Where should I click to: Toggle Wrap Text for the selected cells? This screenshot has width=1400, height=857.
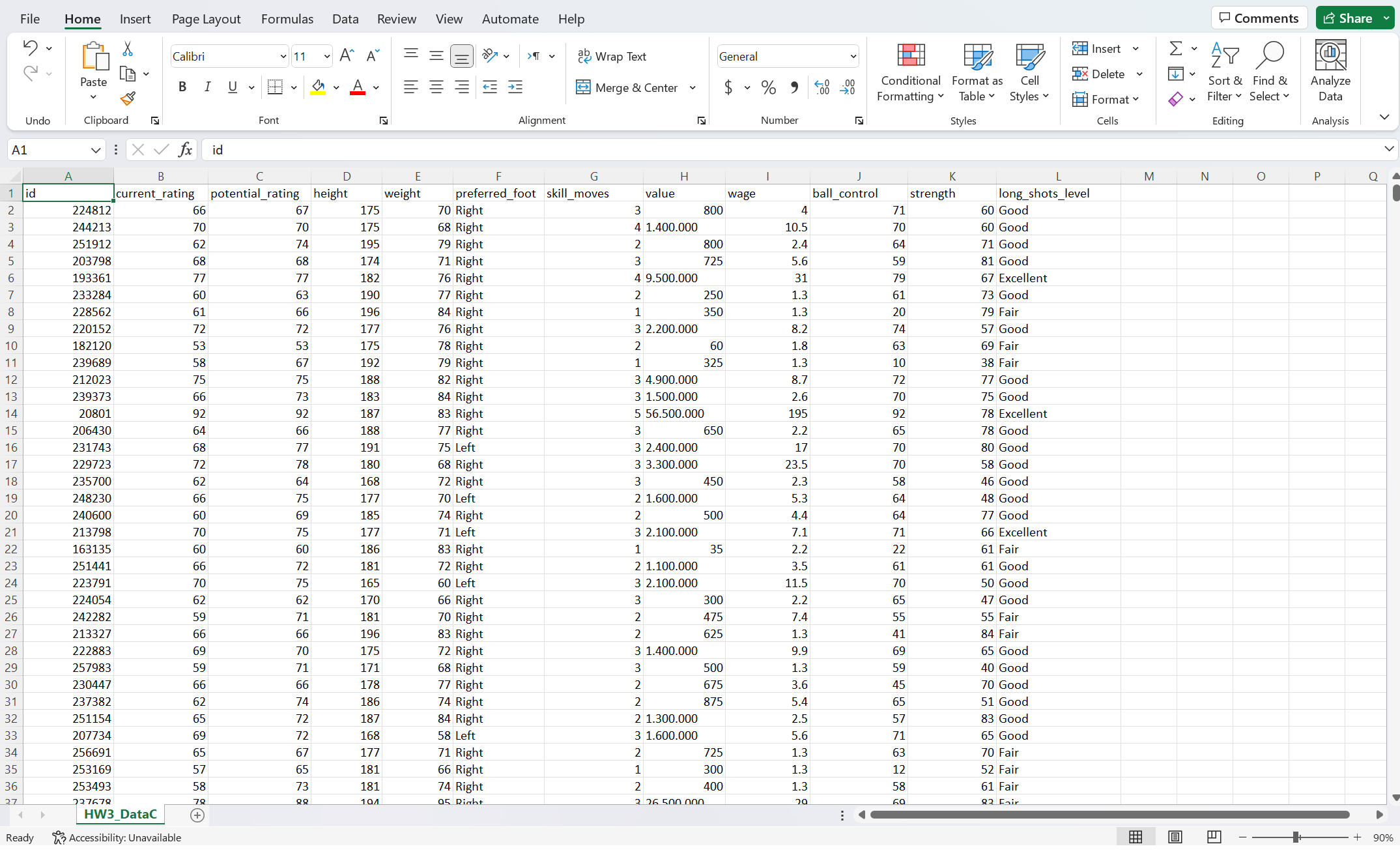[x=612, y=57]
